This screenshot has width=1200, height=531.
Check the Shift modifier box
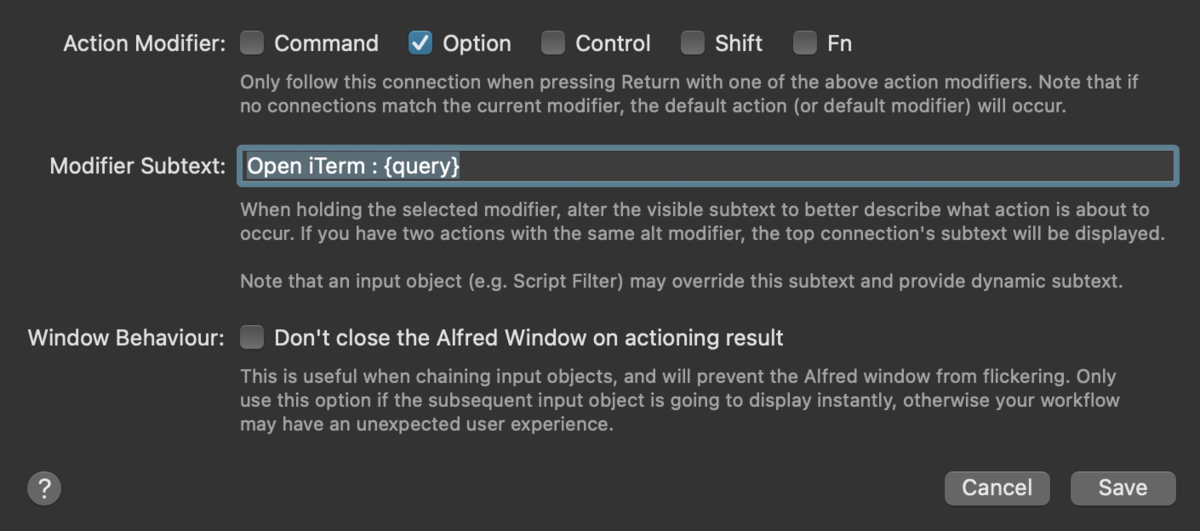pyautogui.click(x=693, y=43)
